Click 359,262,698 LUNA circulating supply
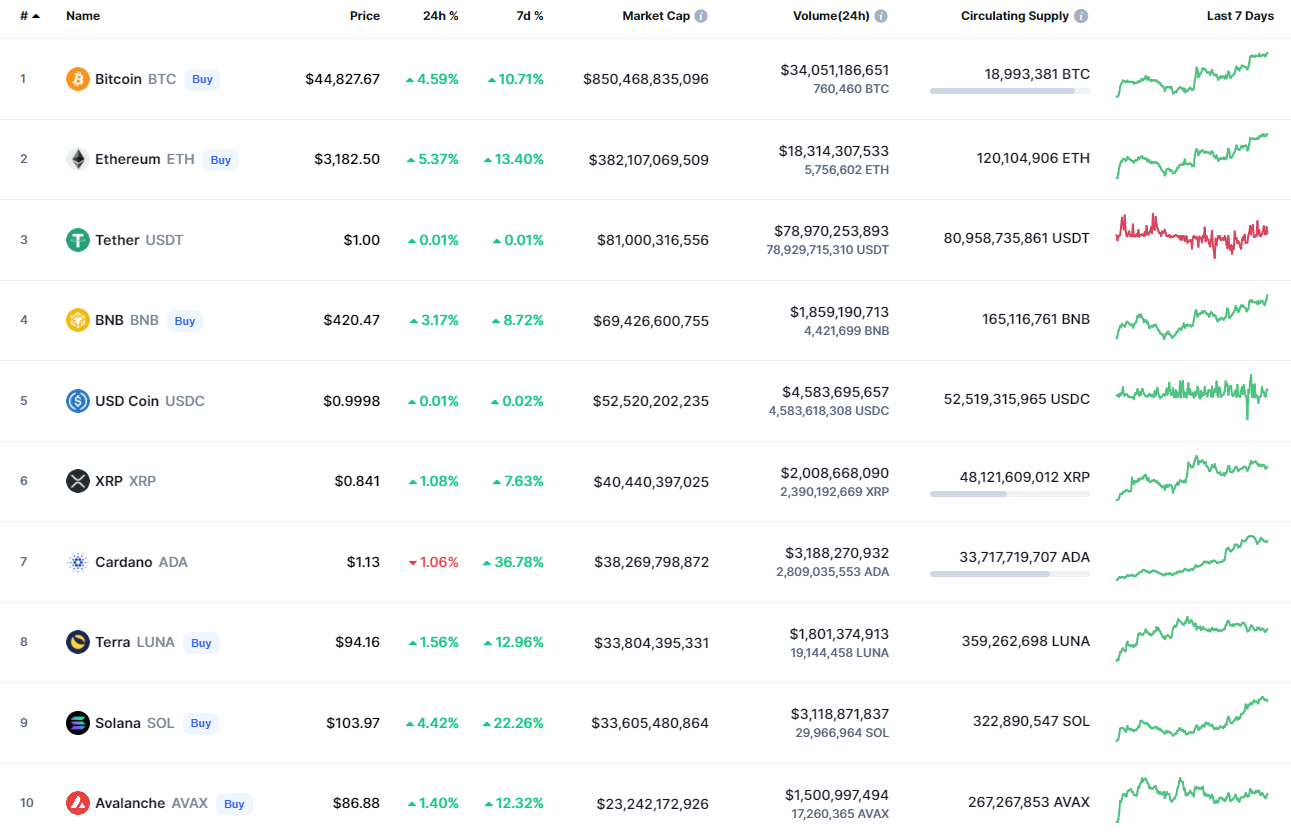 pyautogui.click(x=1026, y=641)
